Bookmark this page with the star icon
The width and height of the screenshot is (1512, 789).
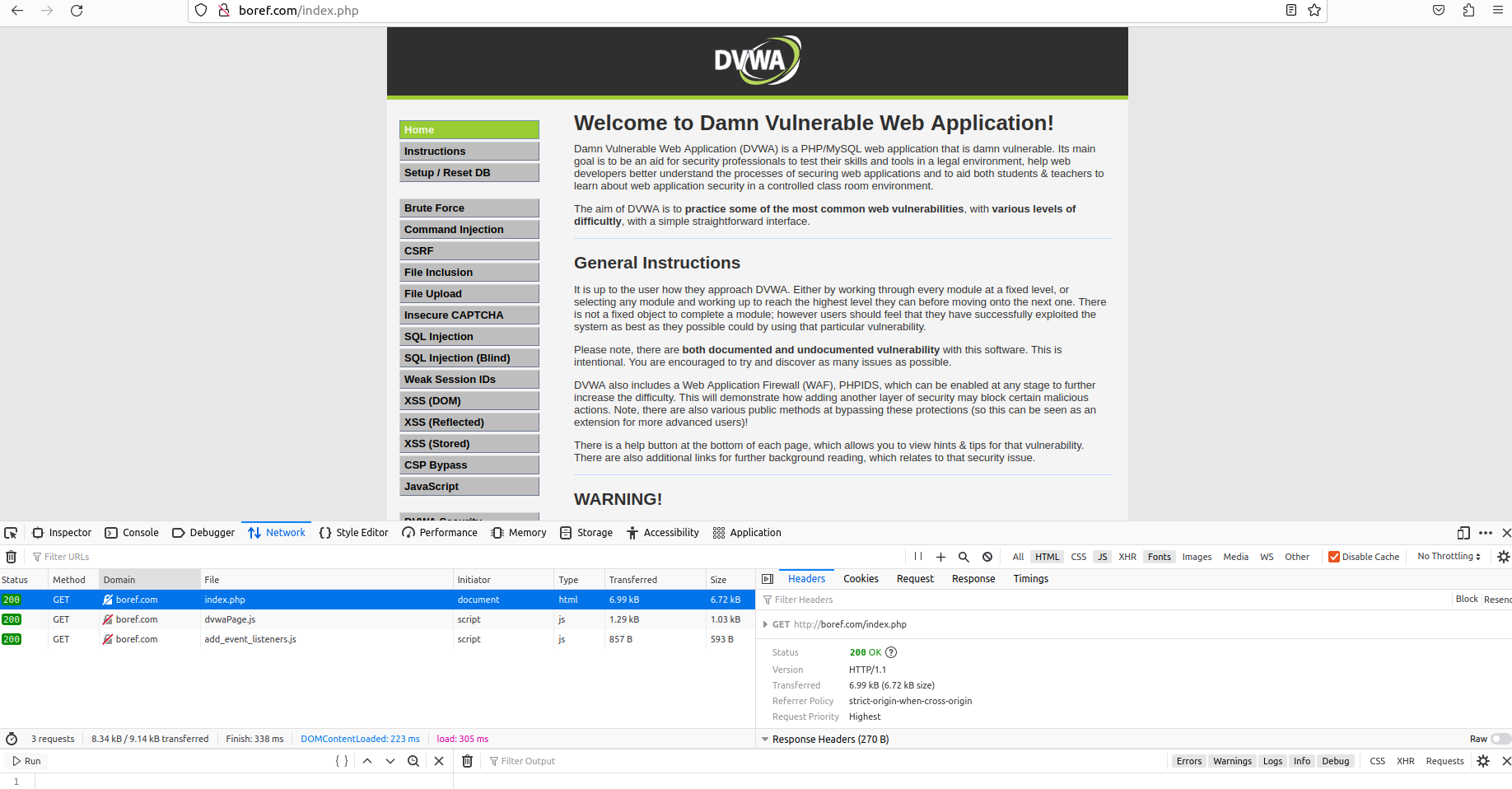(1314, 11)
